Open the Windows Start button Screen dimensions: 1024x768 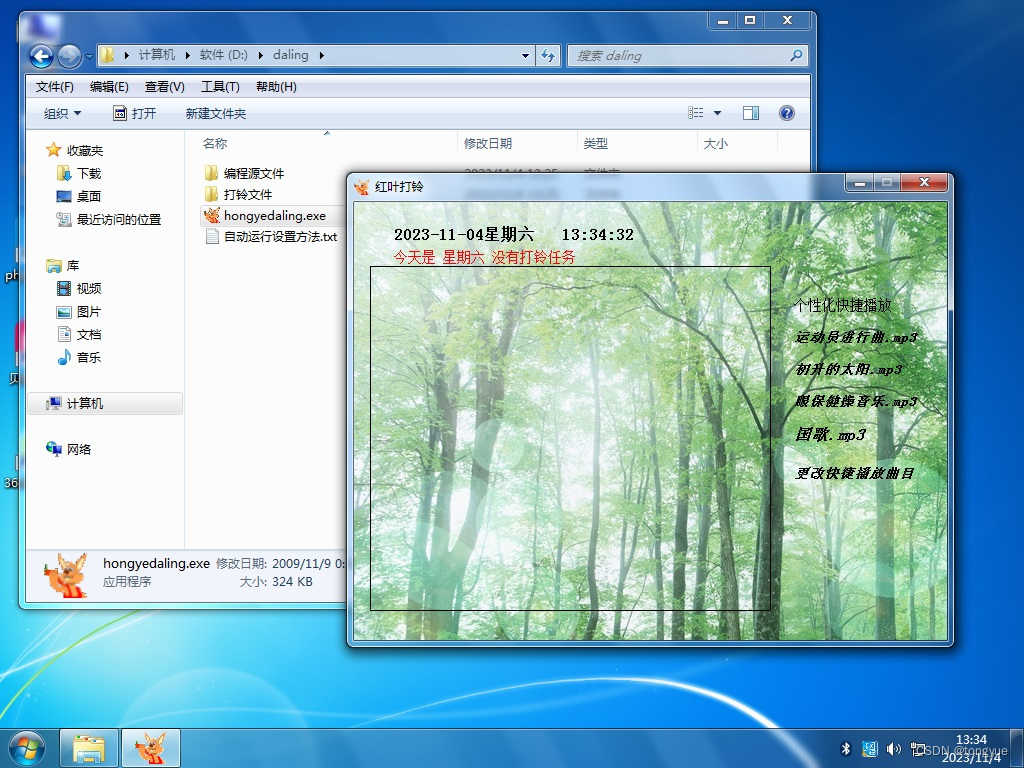(27, 748)
